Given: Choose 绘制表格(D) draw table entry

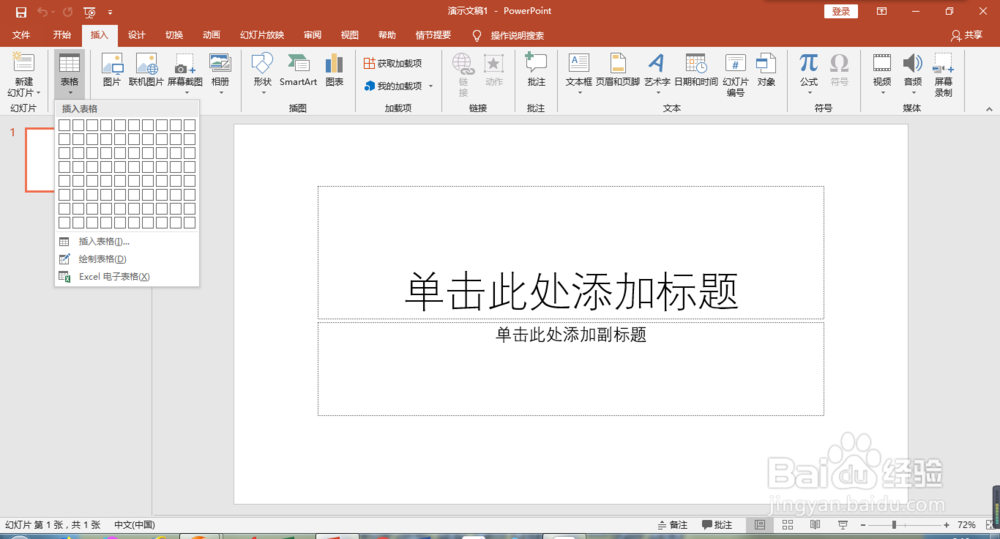Looking at the screenshot, I should (127, 259).
